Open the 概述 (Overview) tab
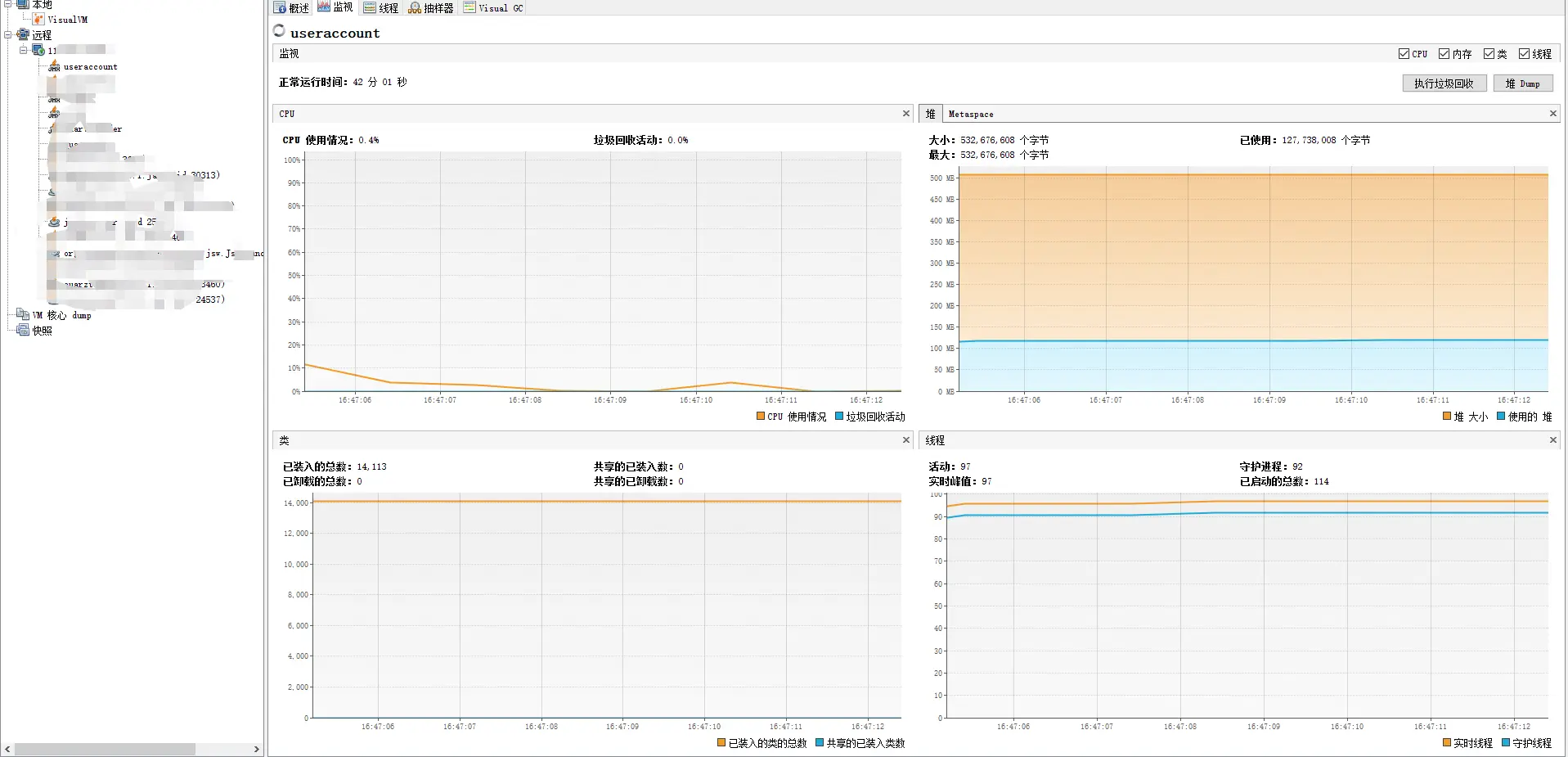This screenshot has height=757, width=1568. tap(291, 7)
